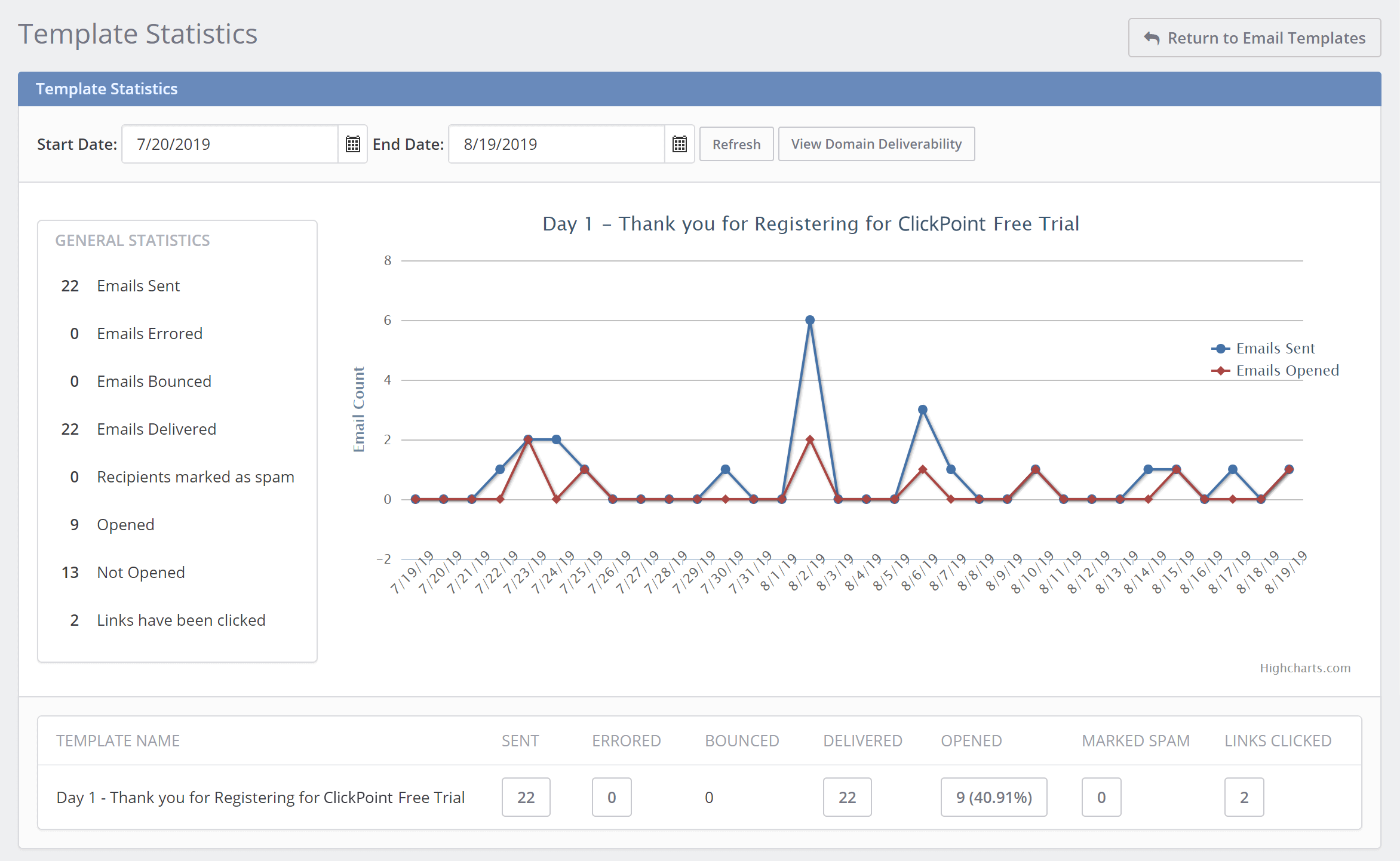The image size is (1400, 861).
Task: Click the LINKS CLICKED column header
Action: coord(1278,740)
